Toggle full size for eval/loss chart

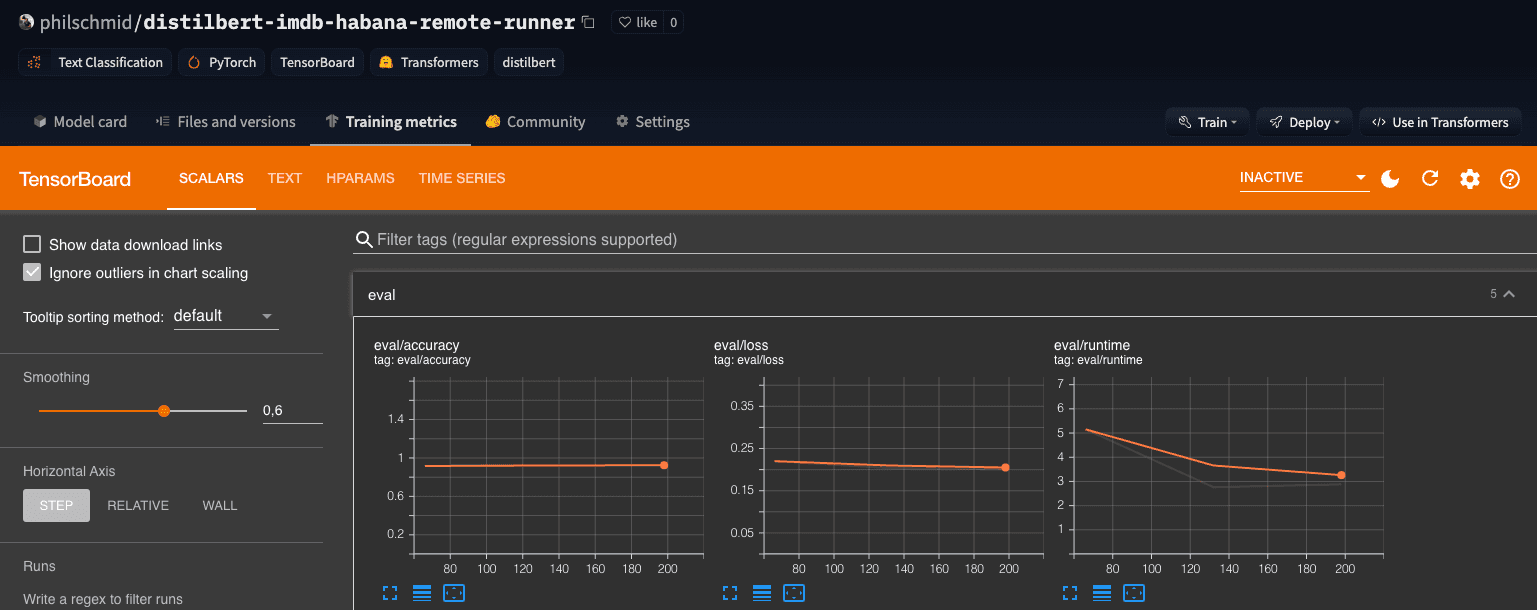[x=730, y=593]
